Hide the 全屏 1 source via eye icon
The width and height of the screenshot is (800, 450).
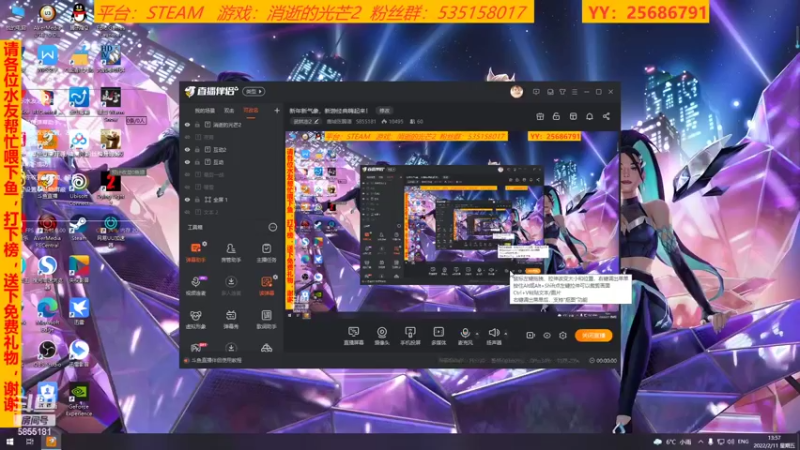pos(187,199)
